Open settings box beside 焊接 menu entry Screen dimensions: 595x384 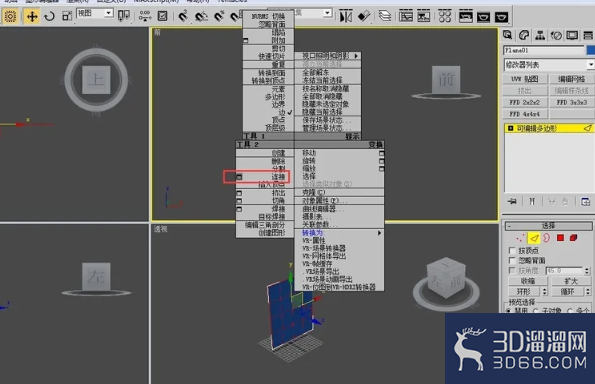(x=239, y=209)
